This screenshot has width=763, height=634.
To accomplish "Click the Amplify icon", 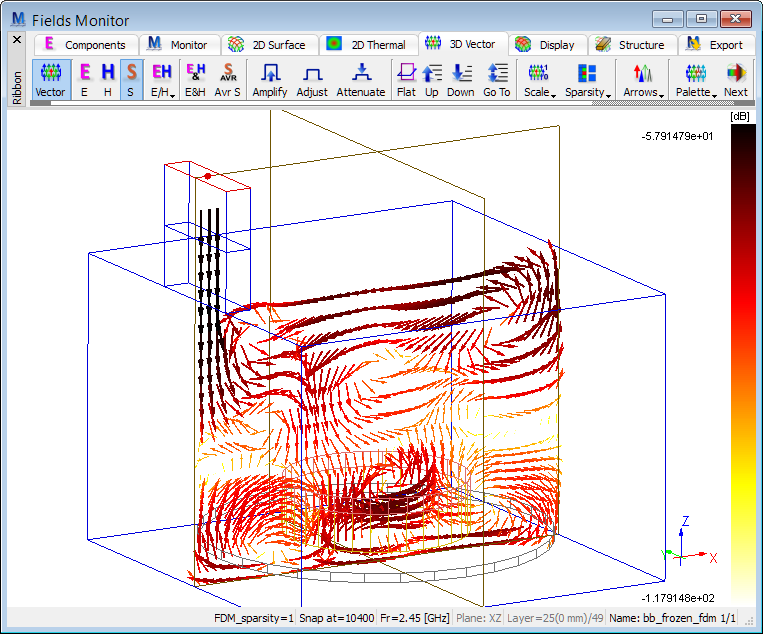I will point(270,79).
